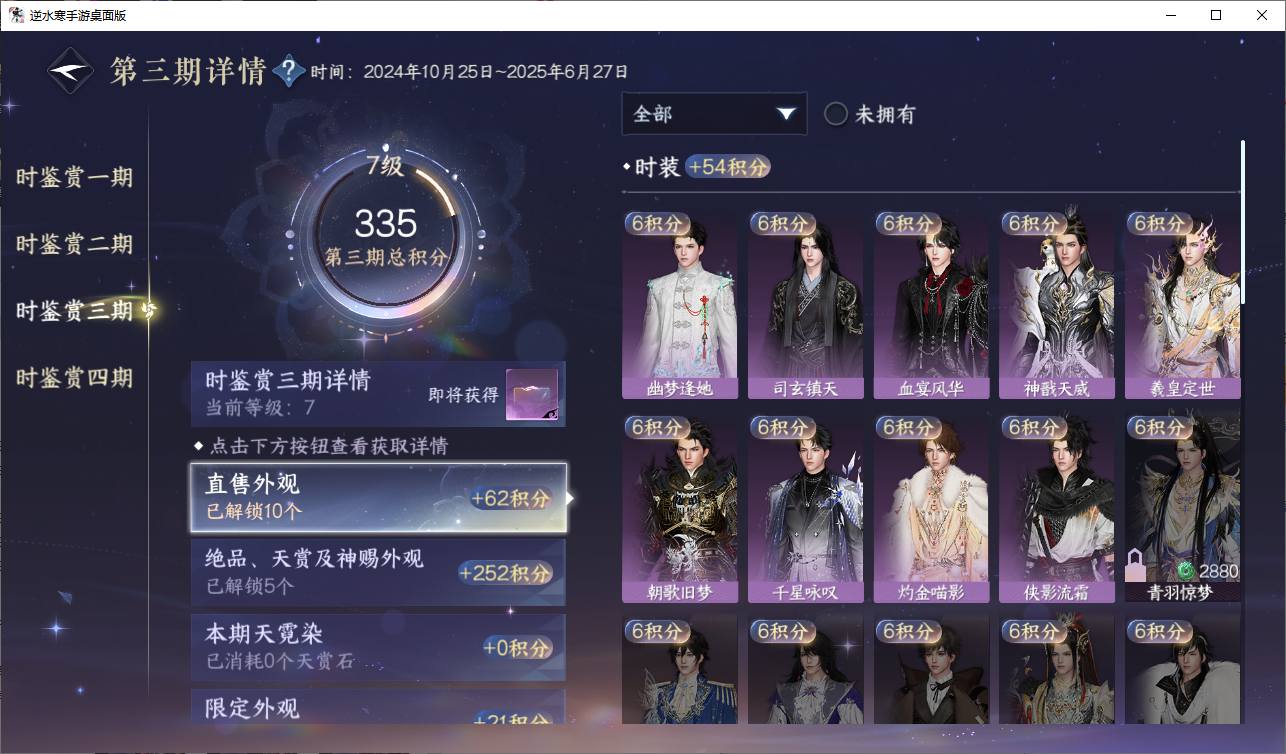Click the 即将获得 reward preview icon
The image size is (1286, 754).
532,395
